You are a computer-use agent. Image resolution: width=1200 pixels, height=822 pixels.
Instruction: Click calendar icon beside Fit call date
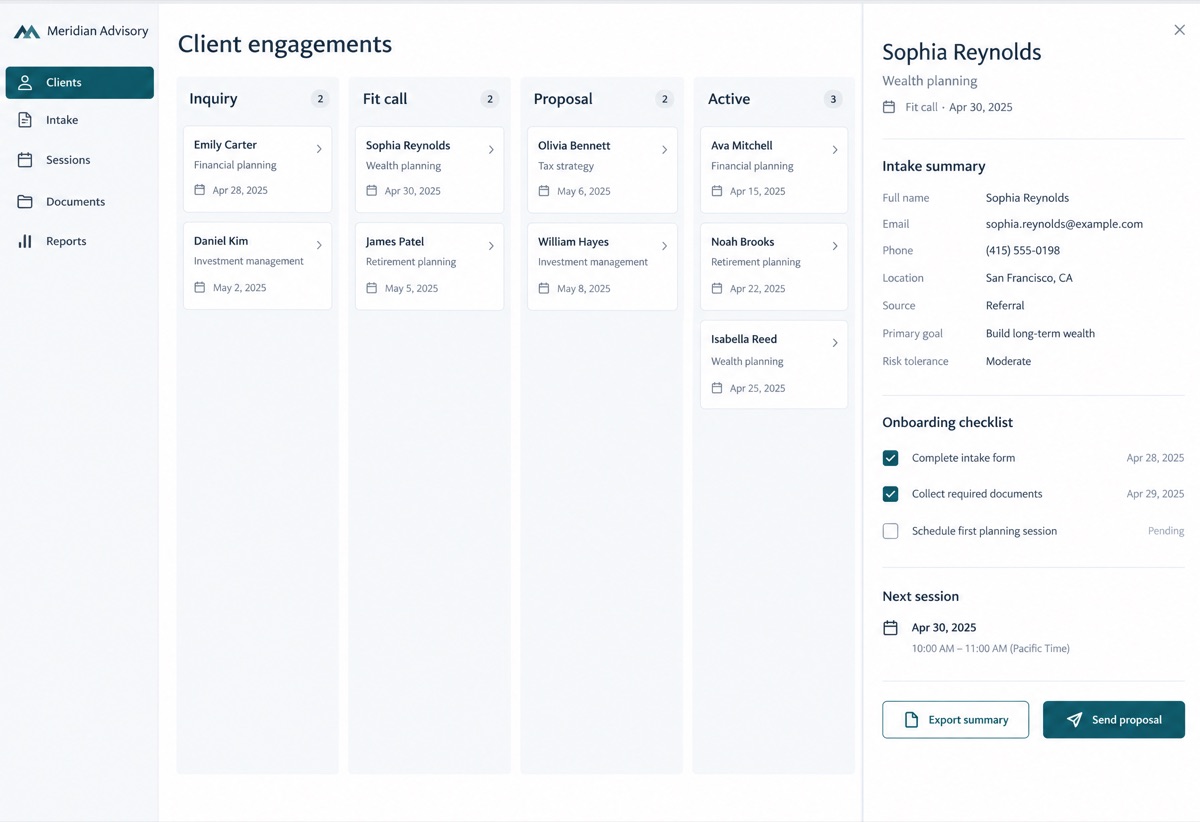pyautogui.click(x=889, y=107)
